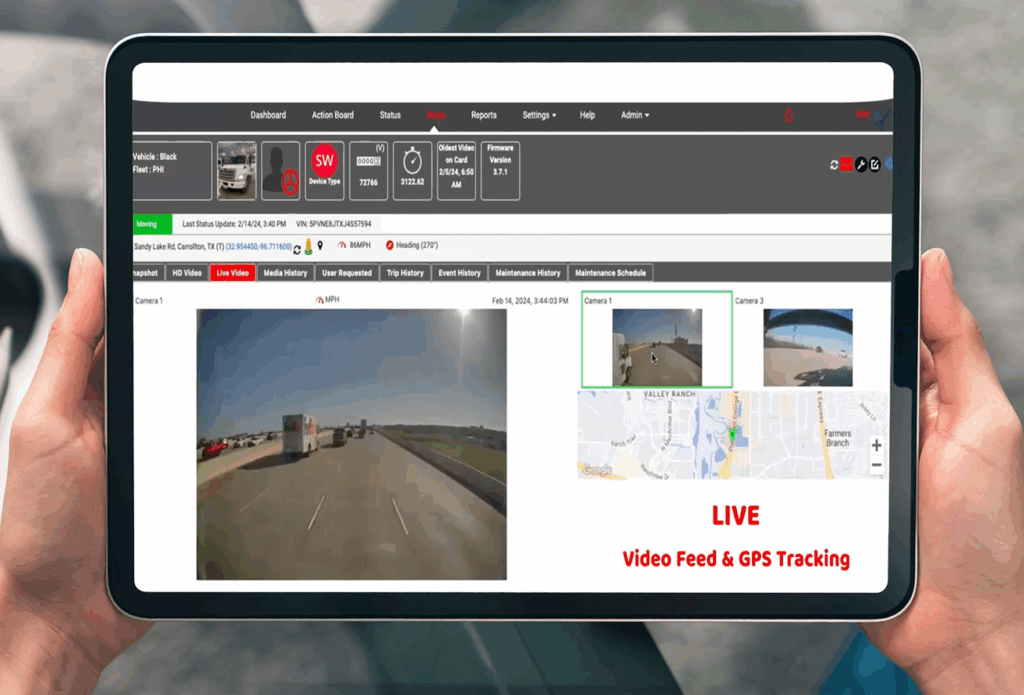1024x695 pixels.
Task: Click the red alert icon in top bar
Action: 788,116
